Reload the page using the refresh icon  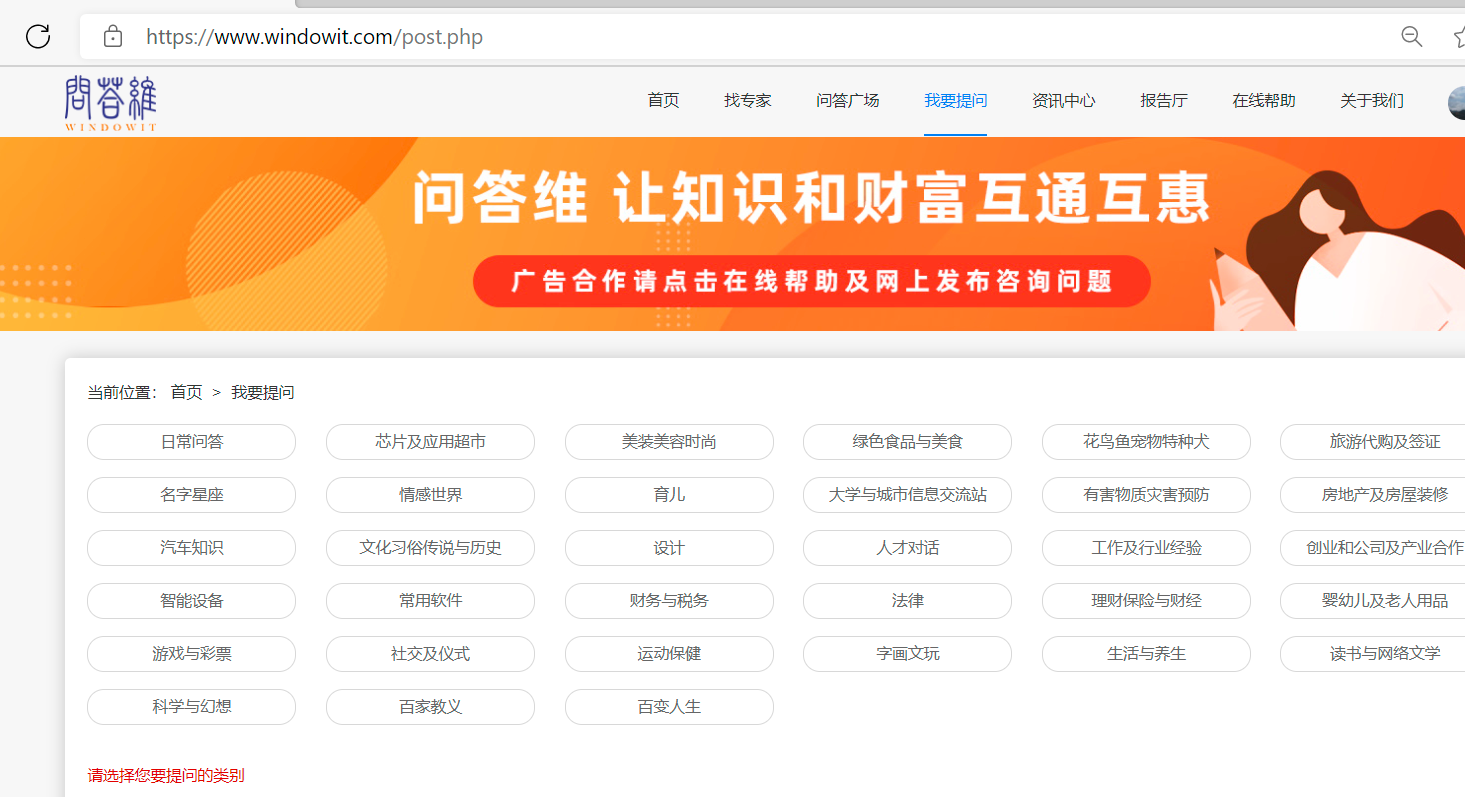pos(37,36)
